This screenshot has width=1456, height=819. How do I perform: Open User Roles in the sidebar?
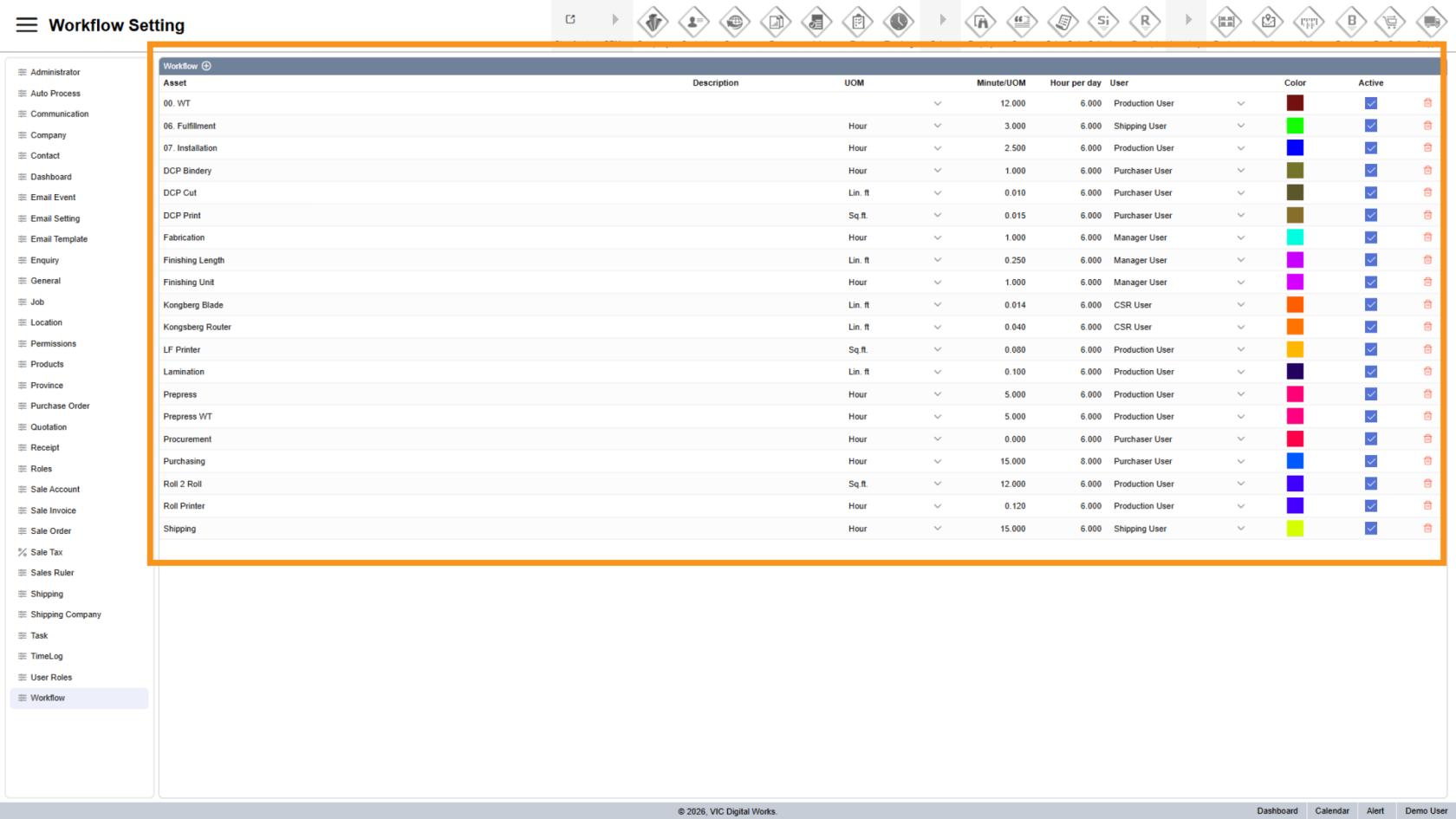pos(79,678)
